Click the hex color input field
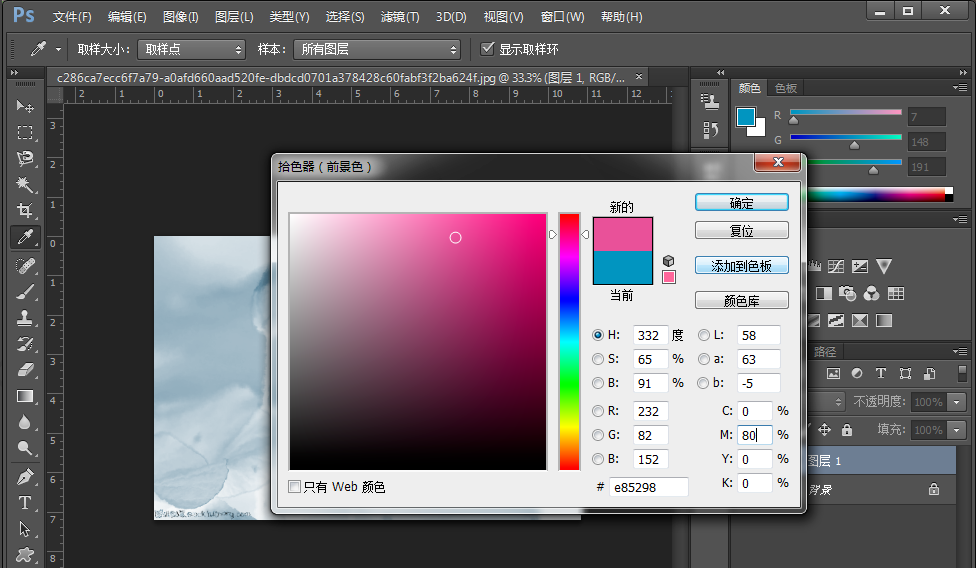 pyautogui.click(x=647, y=487)
